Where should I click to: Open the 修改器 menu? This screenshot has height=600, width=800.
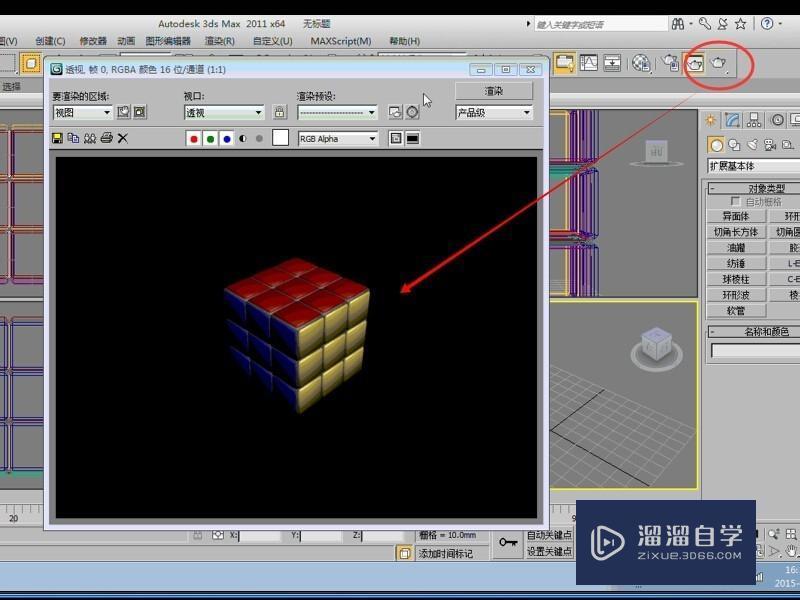93,41
